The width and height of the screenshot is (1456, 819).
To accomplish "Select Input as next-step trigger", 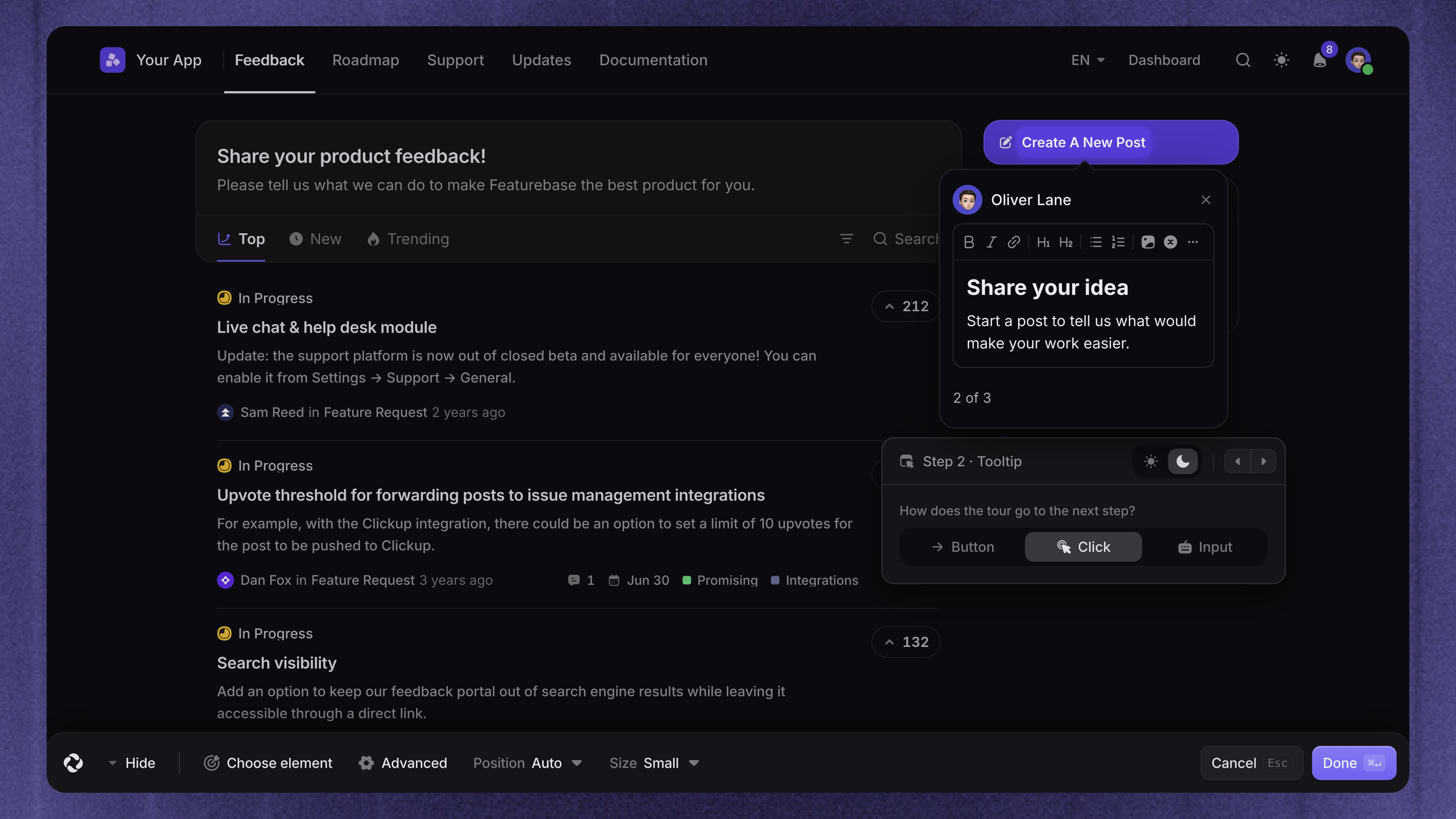I will (1205, 547).
